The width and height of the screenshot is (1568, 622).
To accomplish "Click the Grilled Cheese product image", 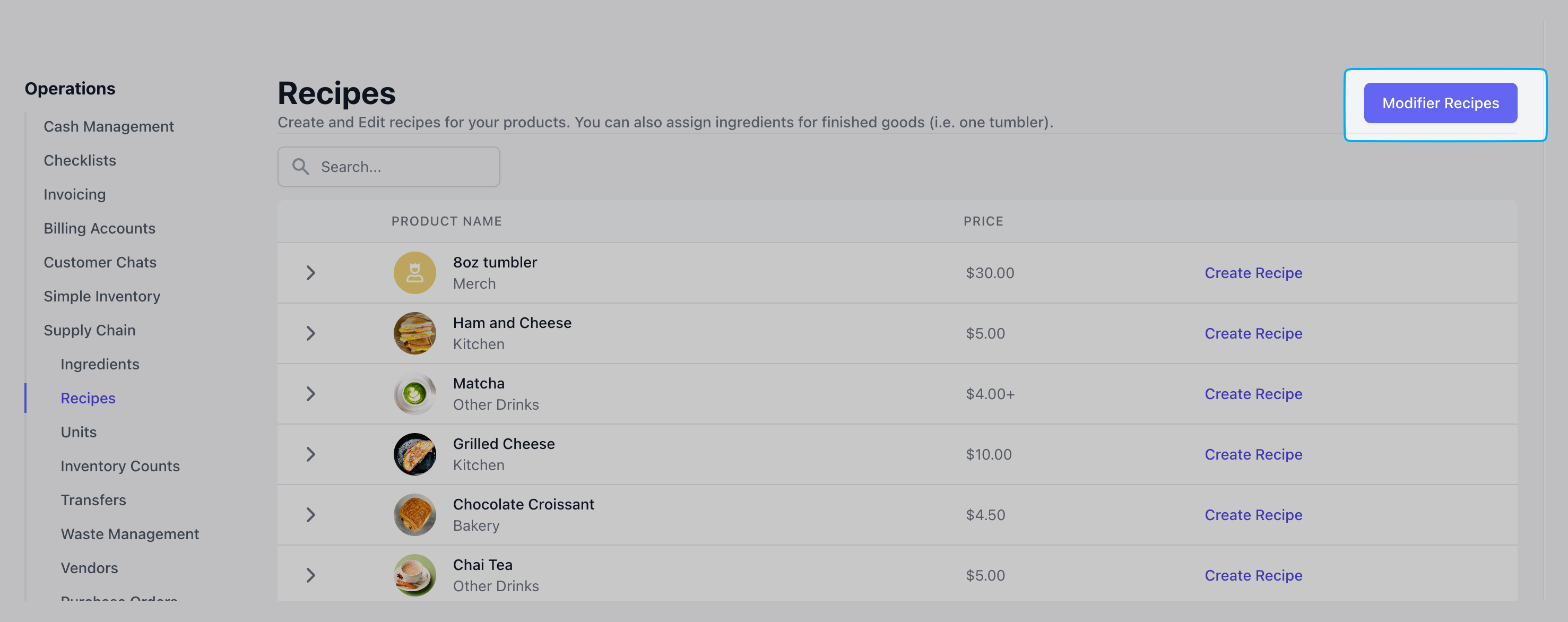I will 414,454.
